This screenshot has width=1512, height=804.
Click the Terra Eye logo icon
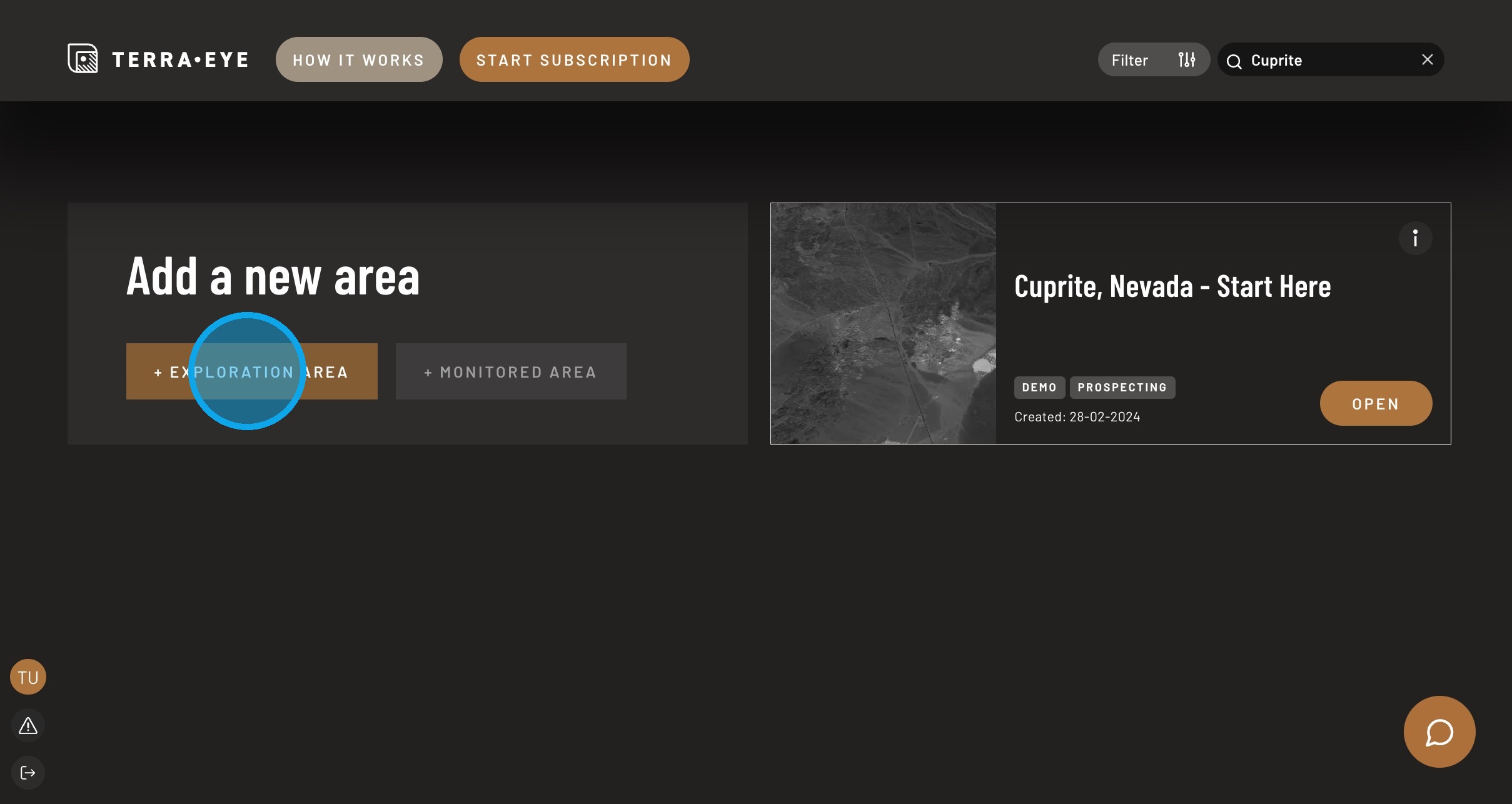(83, 59)
